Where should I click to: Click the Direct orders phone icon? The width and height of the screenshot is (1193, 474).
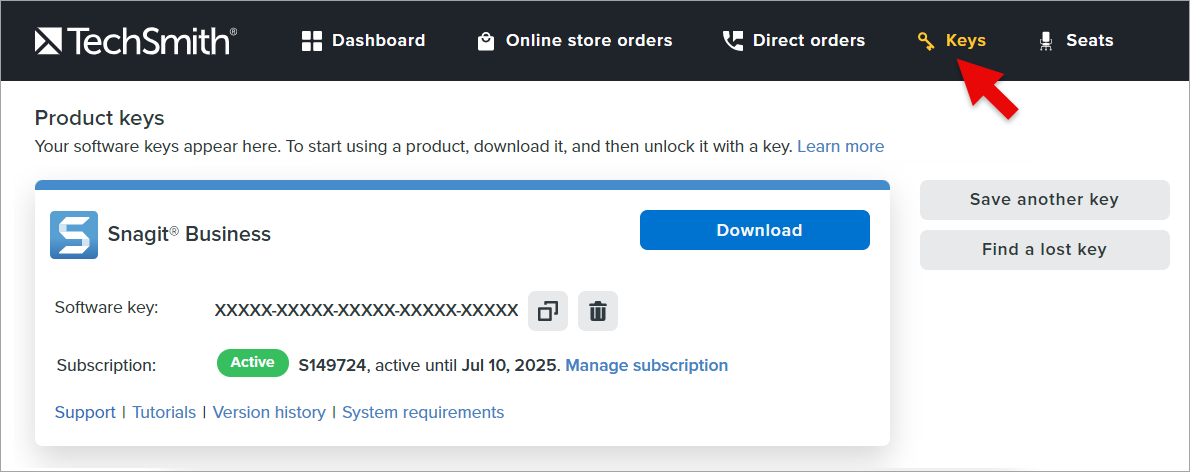(x=733, y=41)
